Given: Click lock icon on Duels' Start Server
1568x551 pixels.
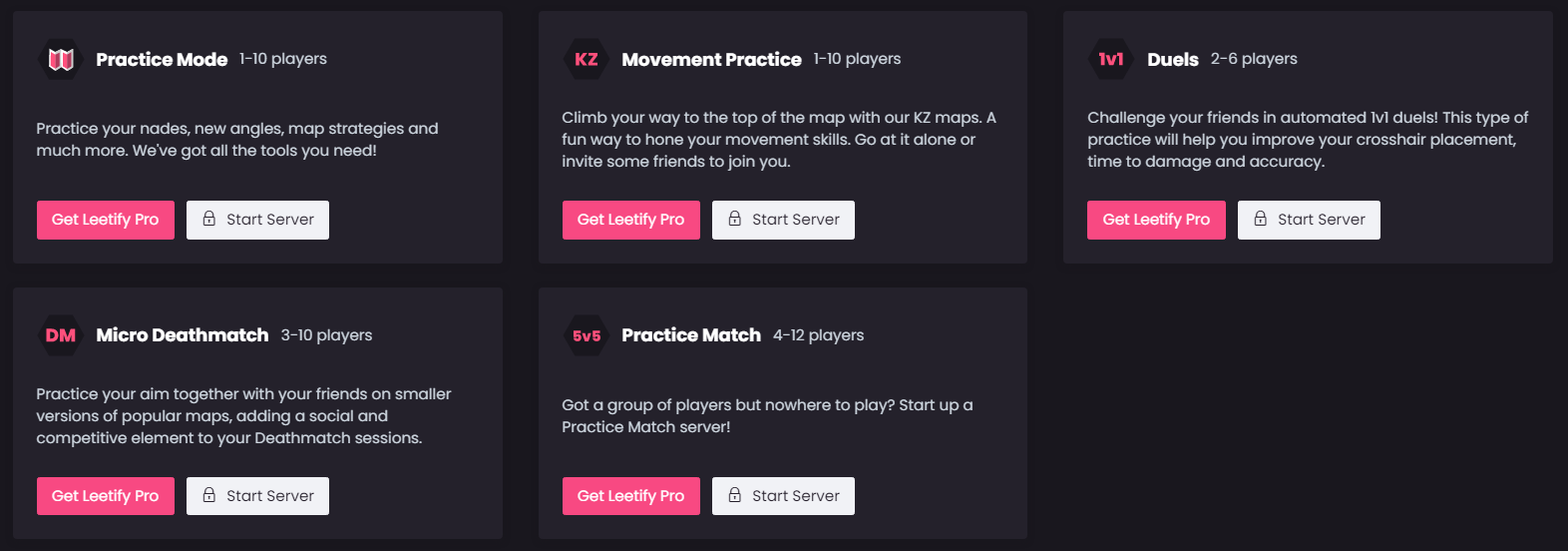Looking at the screenshot, I should tap(1261, 219).
